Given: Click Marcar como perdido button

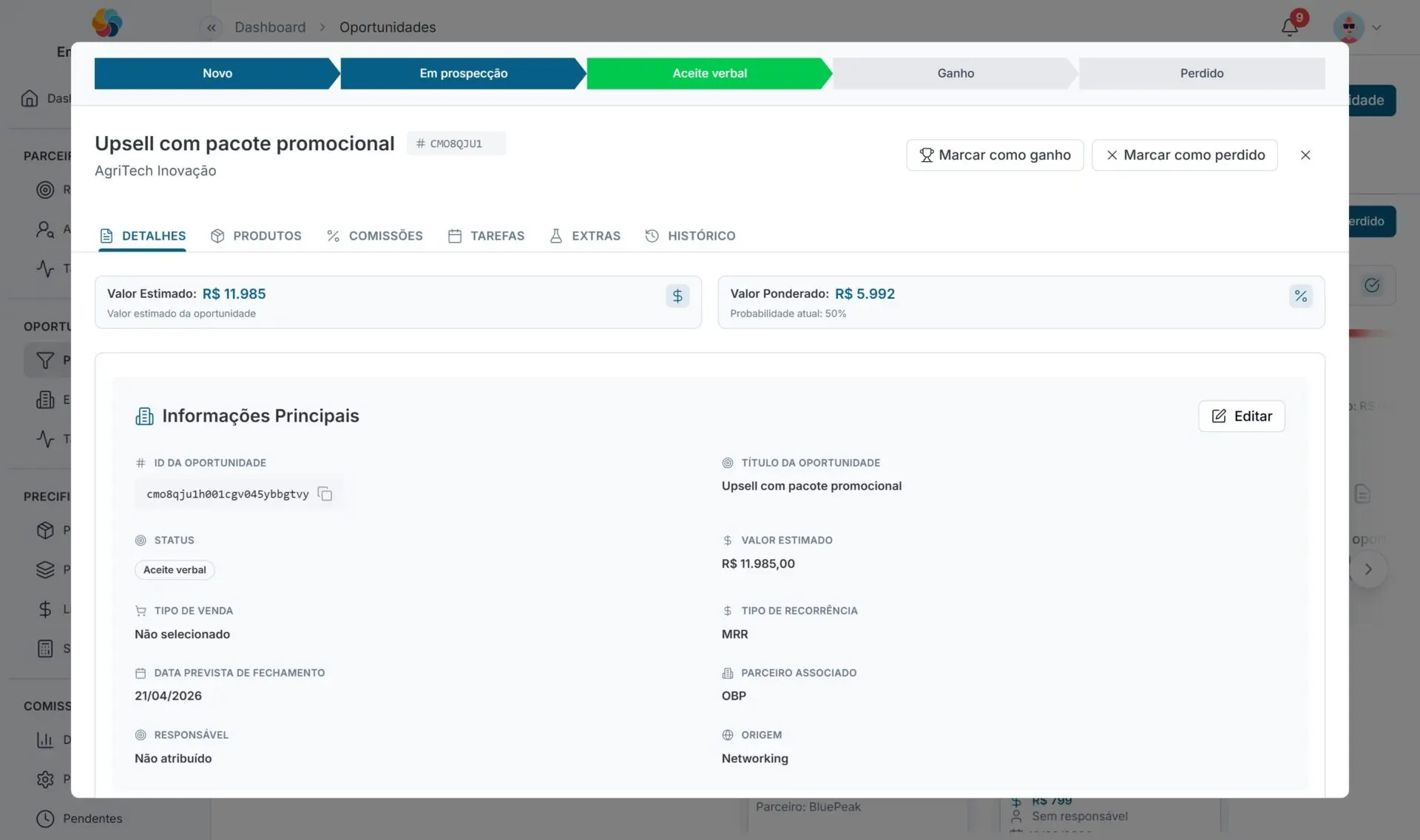Looking at the screenshot, I should tap(1185, 155).
